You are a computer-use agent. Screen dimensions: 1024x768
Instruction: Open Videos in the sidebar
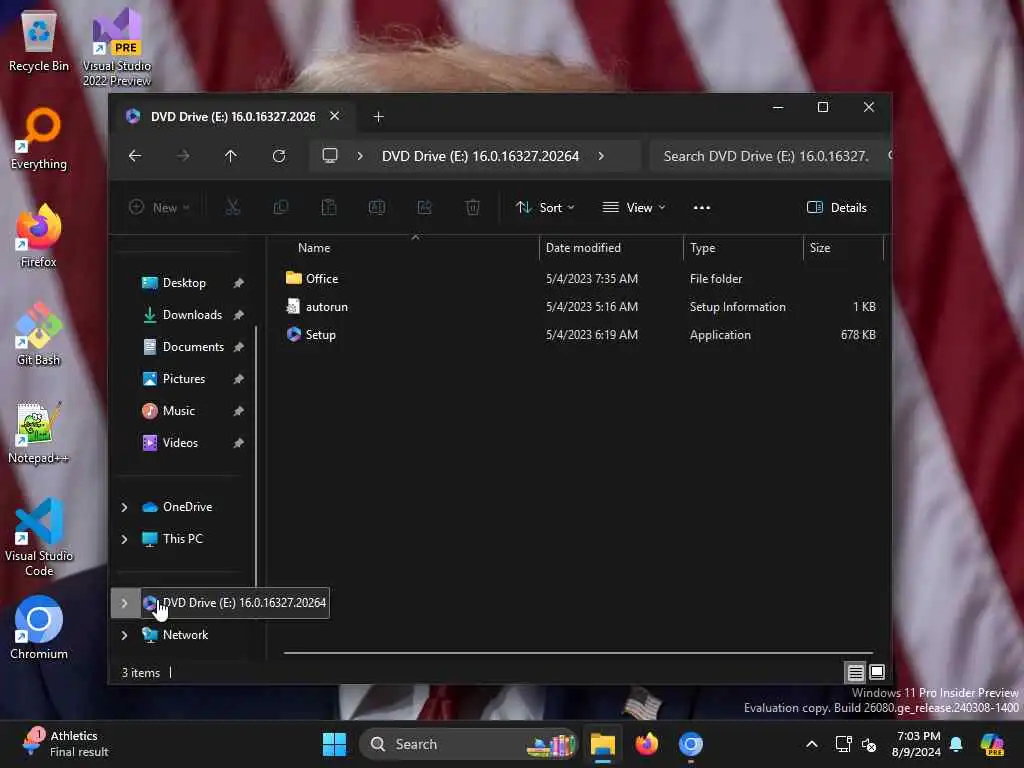pos(180,443)
